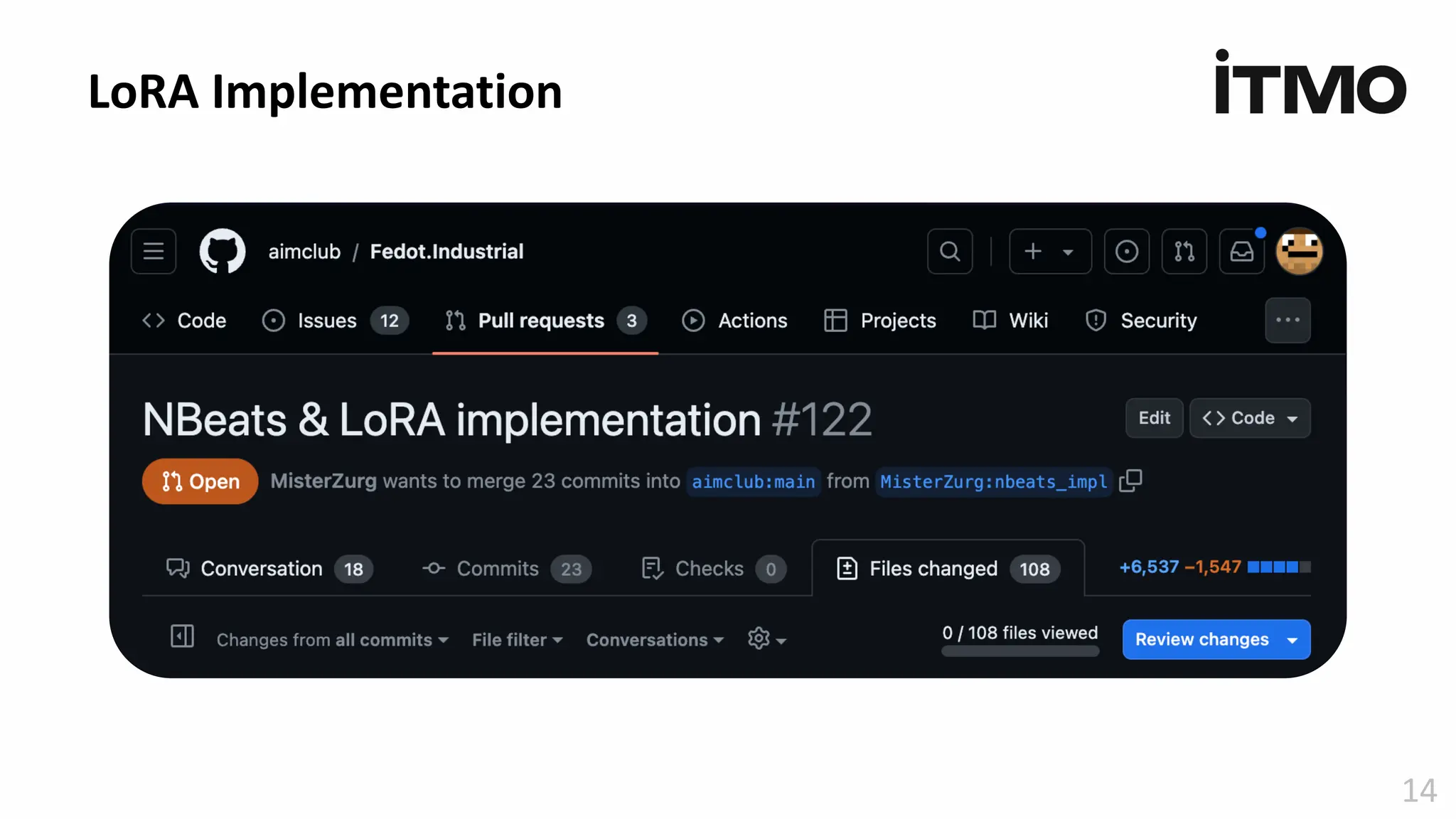This screenshot has width=1456, height=819.
Task: Open the Conversations dropdown
Action: (x=654, y=640)
